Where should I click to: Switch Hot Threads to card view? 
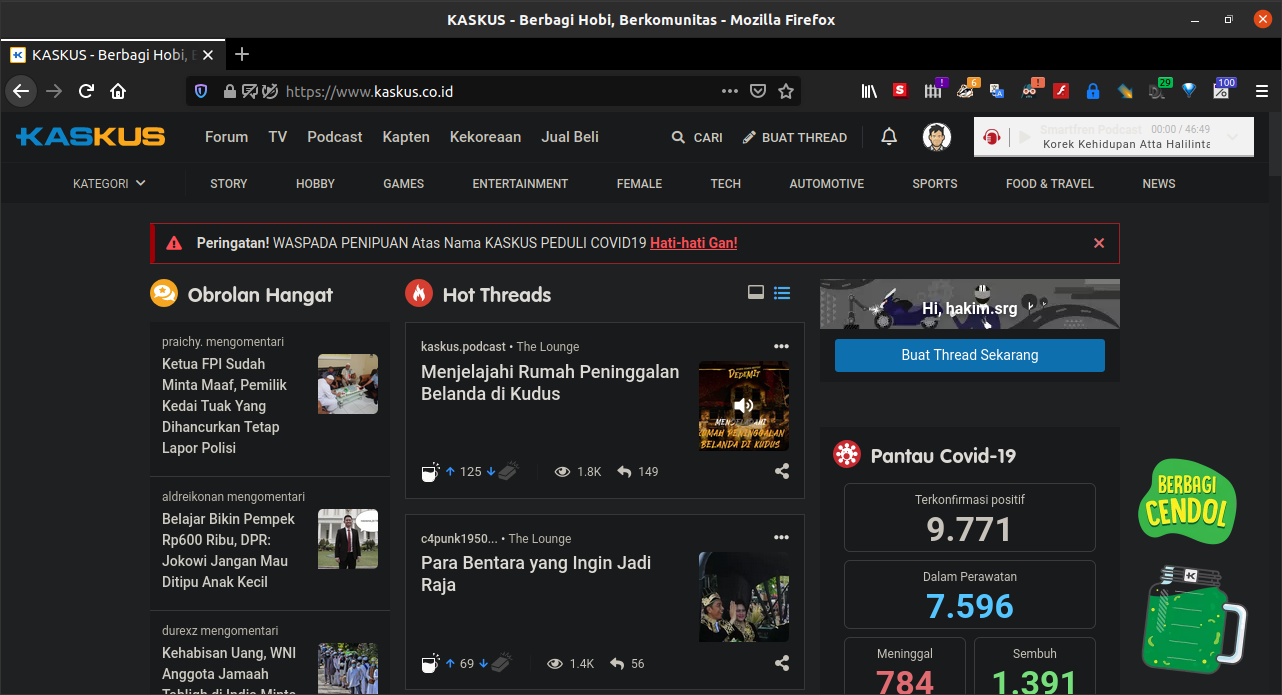[x=756, y=292]
